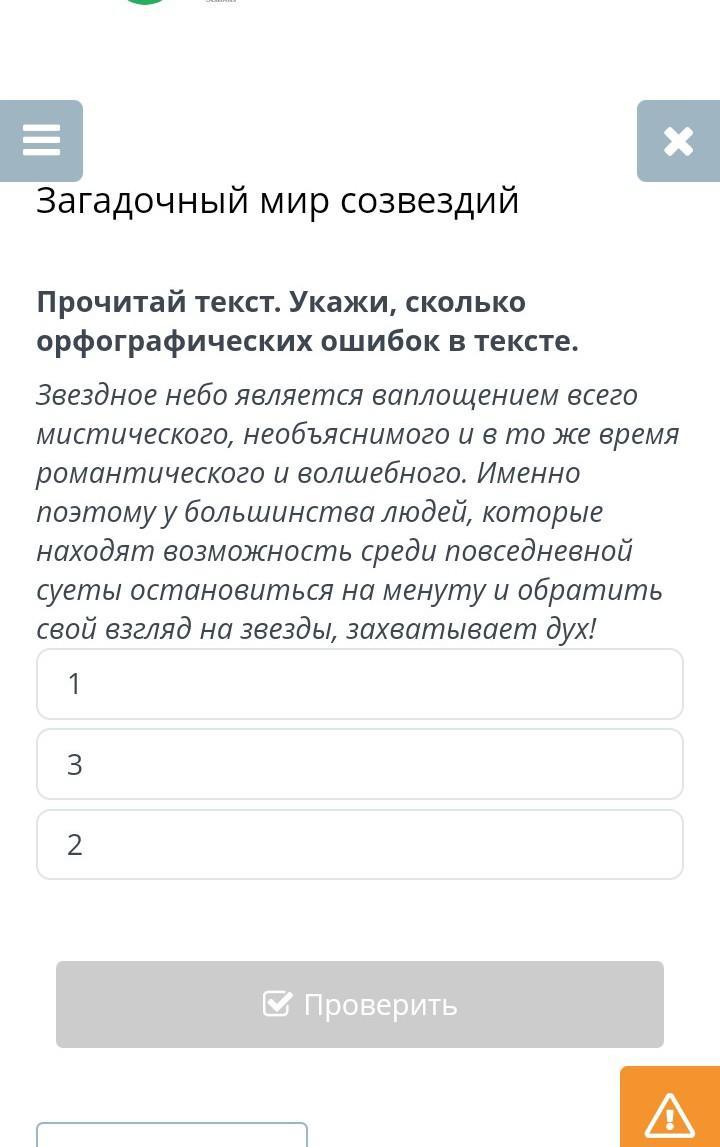720x1147 pixels.
Task: Click the phrase захватывает дух
Action: [x=470, y=630]
